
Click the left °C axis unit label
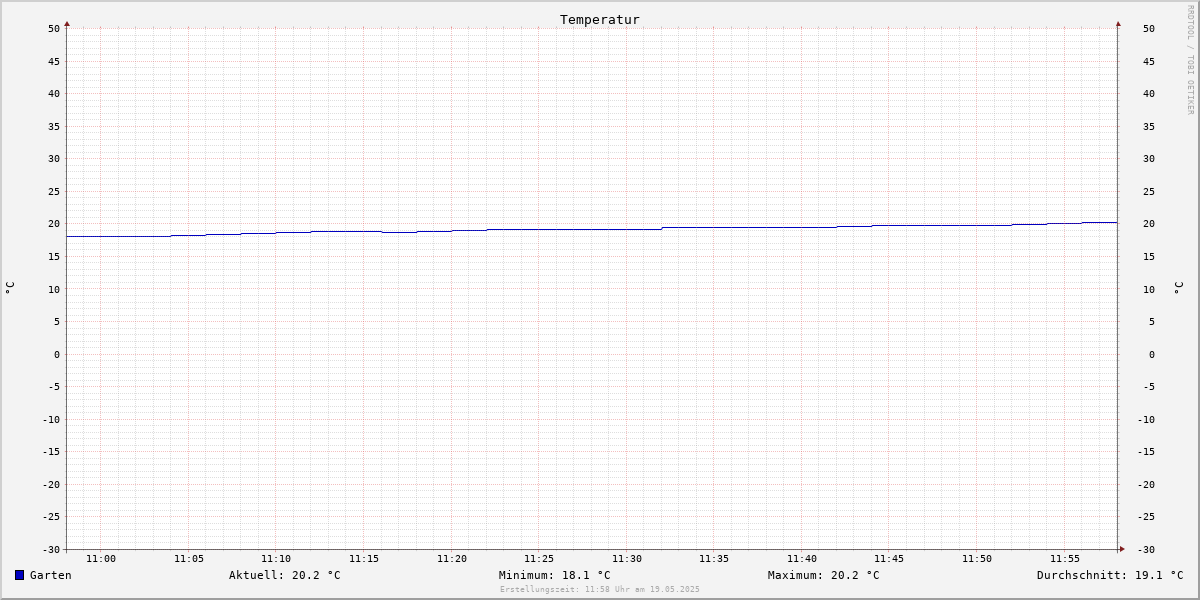click(x=10, y=288)
